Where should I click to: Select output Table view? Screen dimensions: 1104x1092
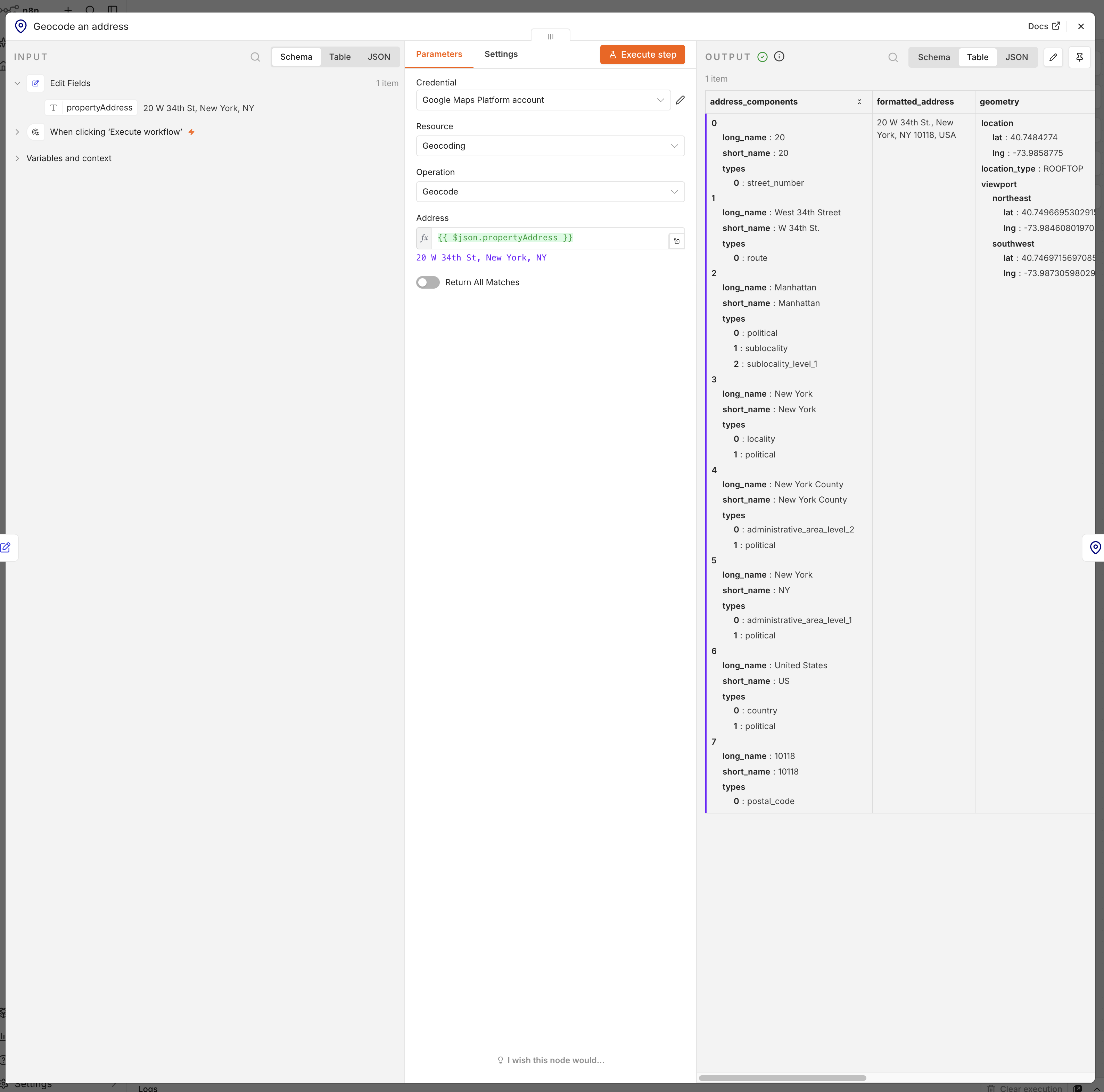[x=977, y=57]
